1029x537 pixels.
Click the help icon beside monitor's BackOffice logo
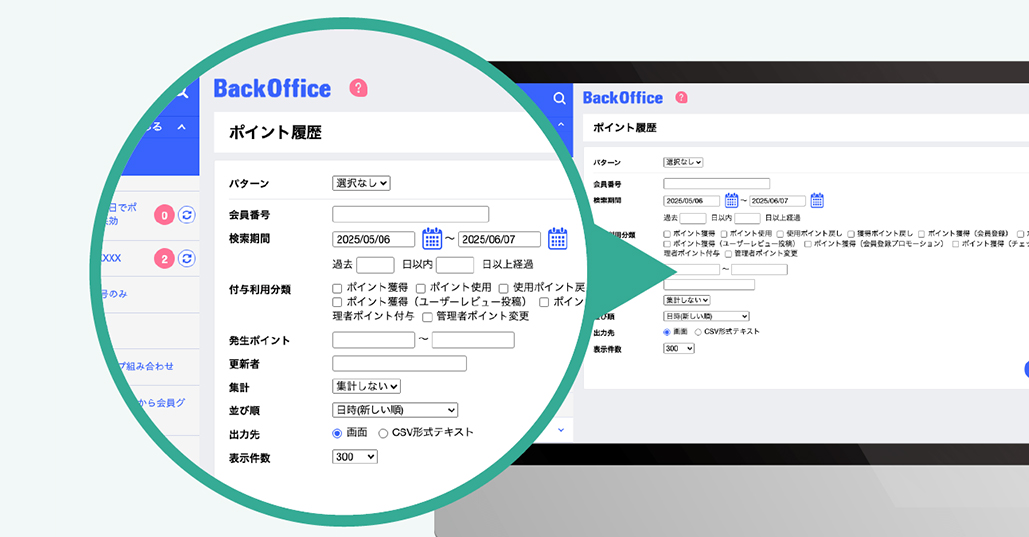tap(681, 98)
